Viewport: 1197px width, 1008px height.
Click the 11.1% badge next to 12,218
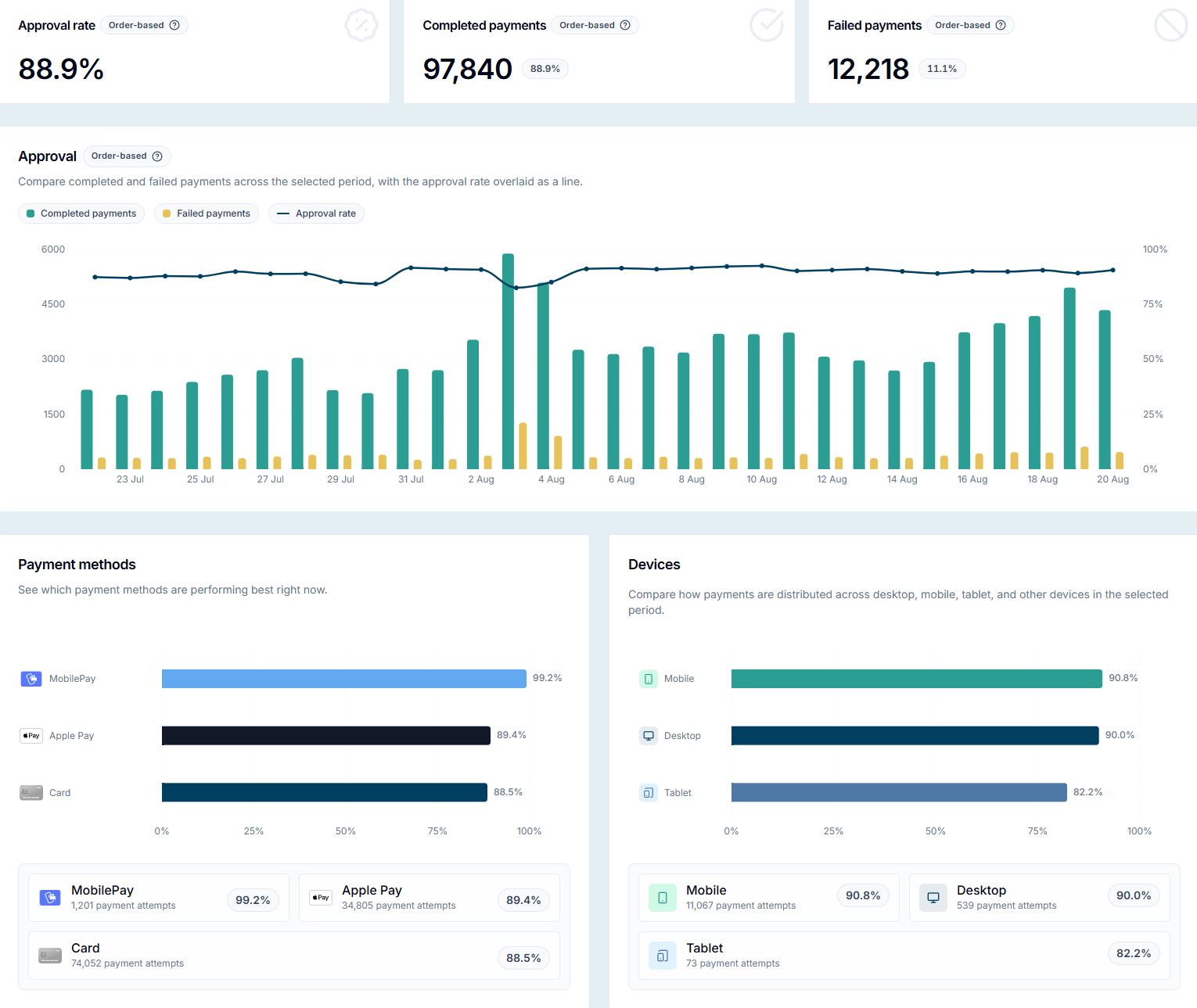tap(942, 69)
